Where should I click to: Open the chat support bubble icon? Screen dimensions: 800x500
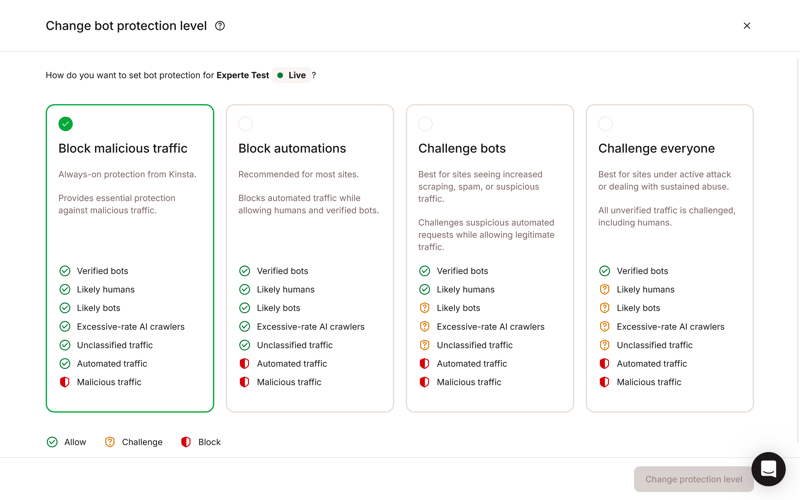tap(768, 469)
